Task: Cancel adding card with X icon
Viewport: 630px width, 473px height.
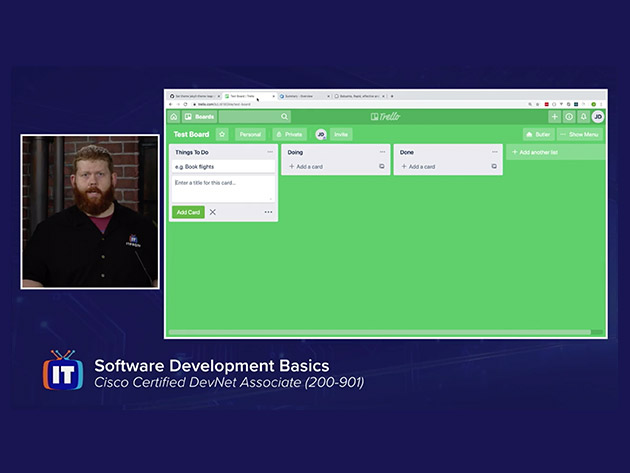Action: pos(212,212)
